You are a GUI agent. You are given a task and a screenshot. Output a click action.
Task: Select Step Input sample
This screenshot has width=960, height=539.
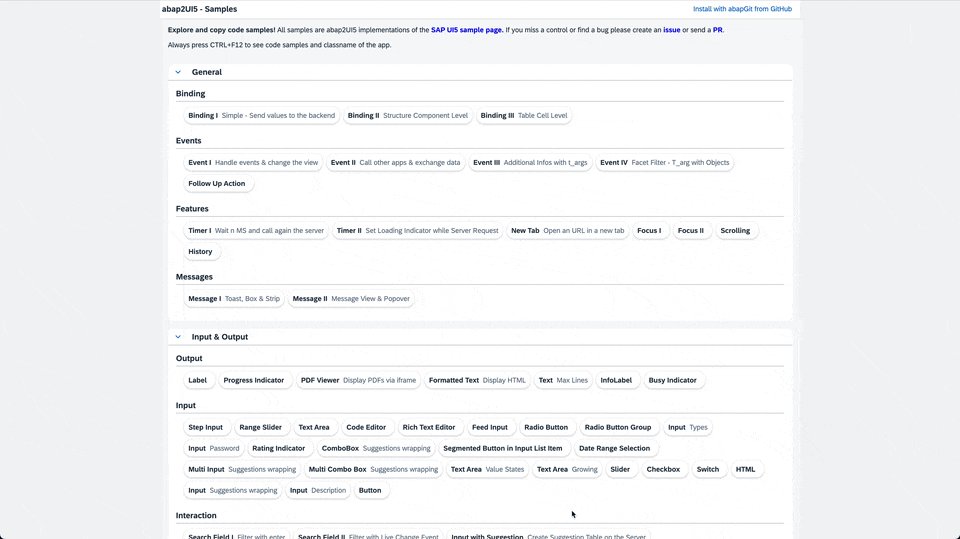(x=206, y=427)
